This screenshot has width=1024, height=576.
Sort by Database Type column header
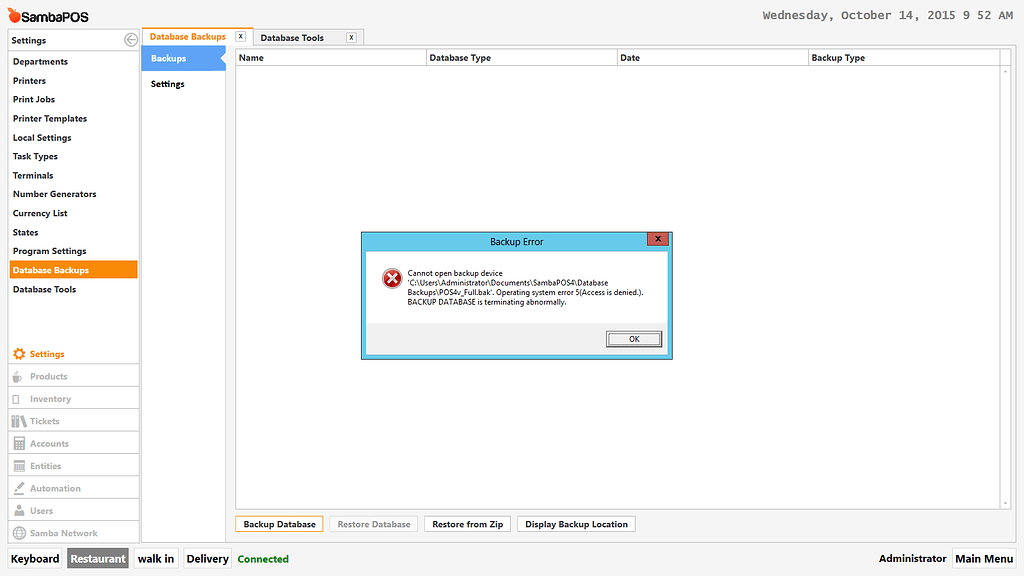(522, 57)
